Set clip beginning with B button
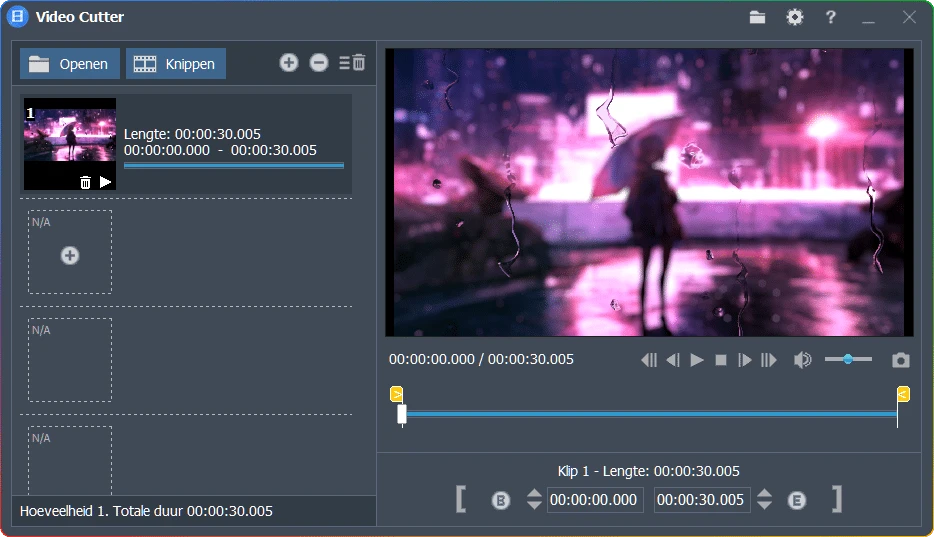934x537 pixels. pos(500,500)
